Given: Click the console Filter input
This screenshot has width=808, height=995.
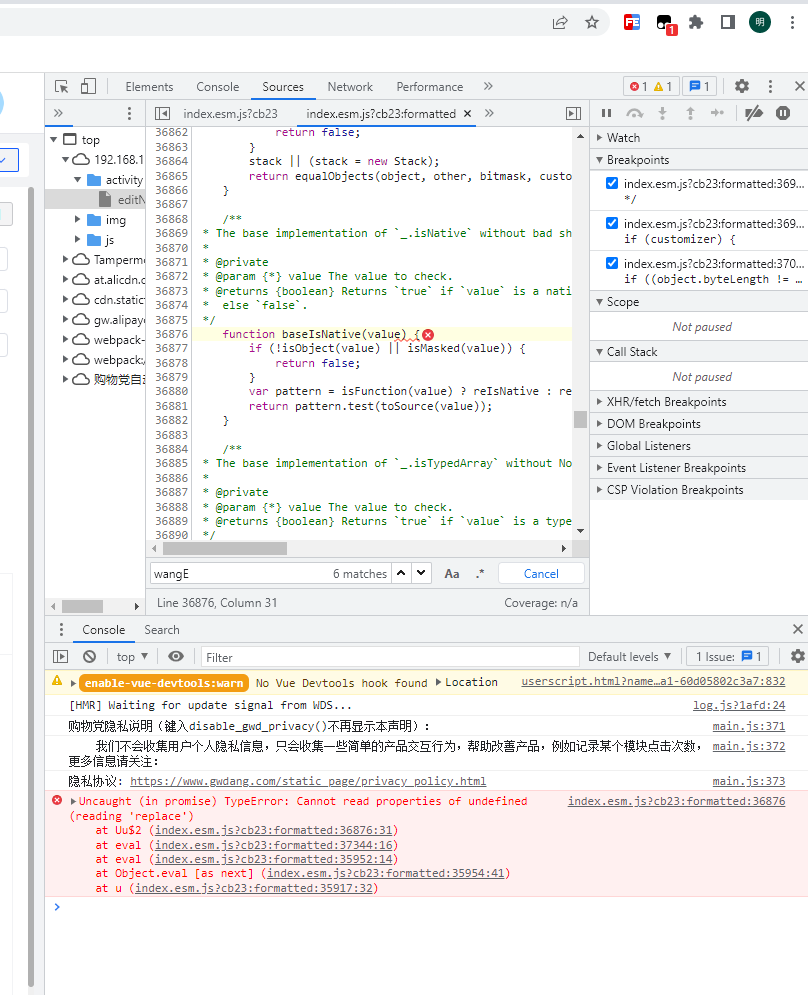Looking at the screenshot, I should click(390, 657).
